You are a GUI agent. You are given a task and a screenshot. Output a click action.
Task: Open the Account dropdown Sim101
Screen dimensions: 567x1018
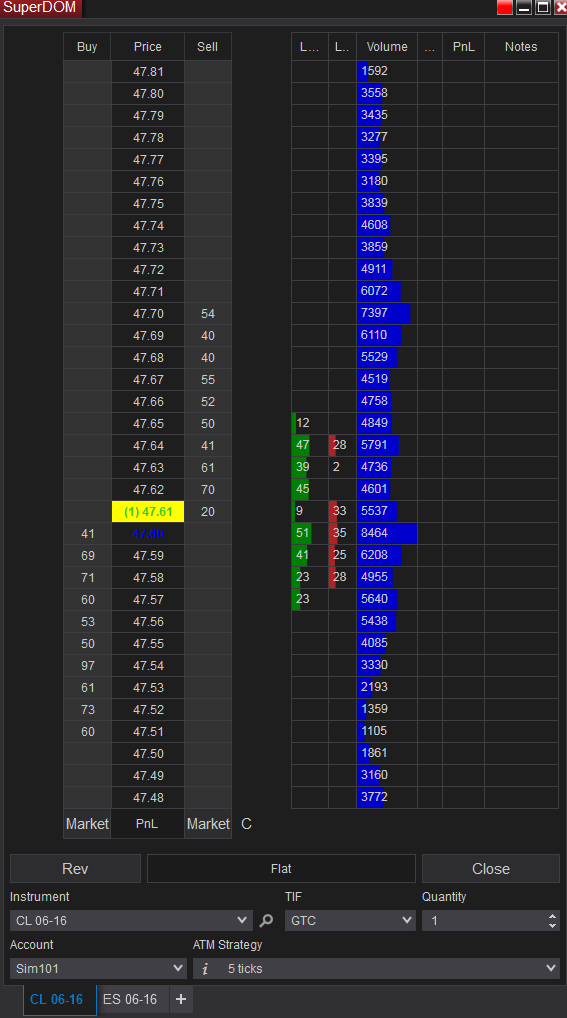pos(98,969)
